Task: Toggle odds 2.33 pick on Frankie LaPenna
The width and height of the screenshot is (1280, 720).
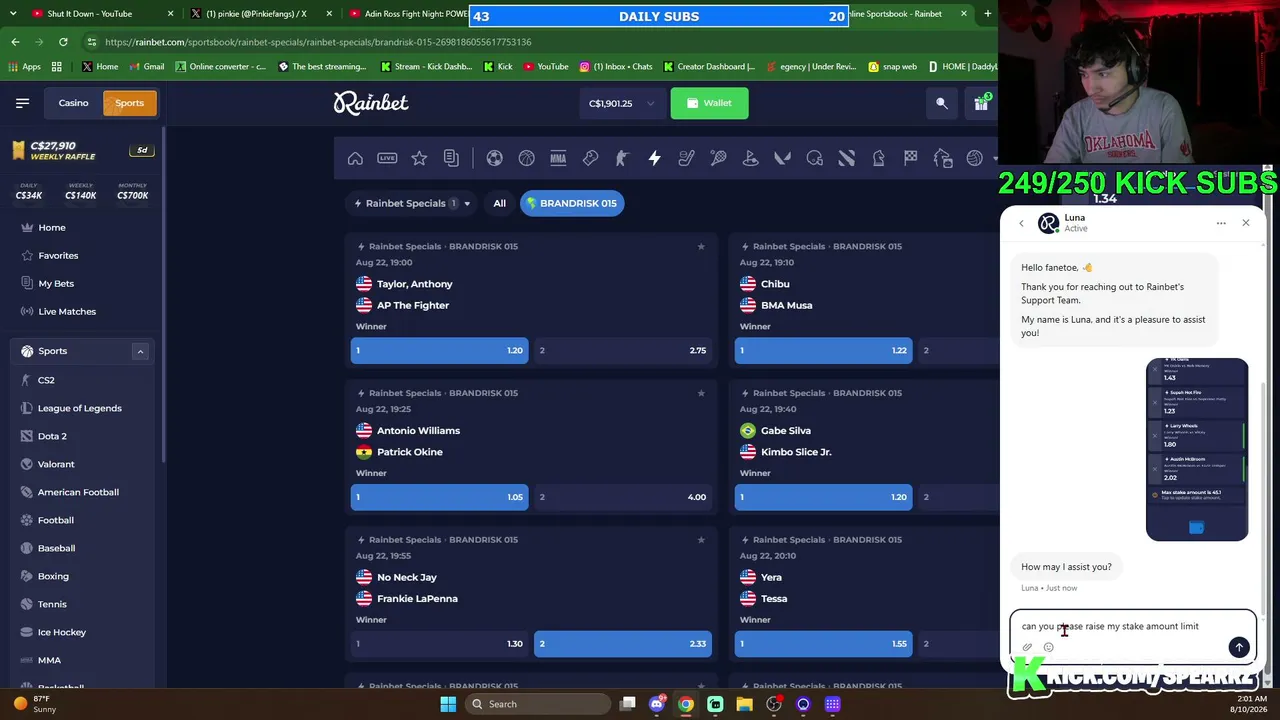Action: click(623, 644)
